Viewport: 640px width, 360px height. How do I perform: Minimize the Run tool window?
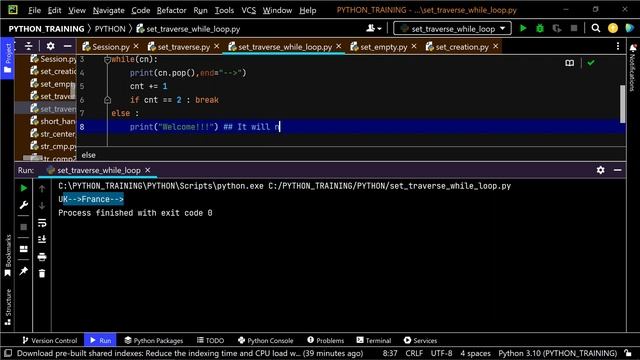coord(618,170)
